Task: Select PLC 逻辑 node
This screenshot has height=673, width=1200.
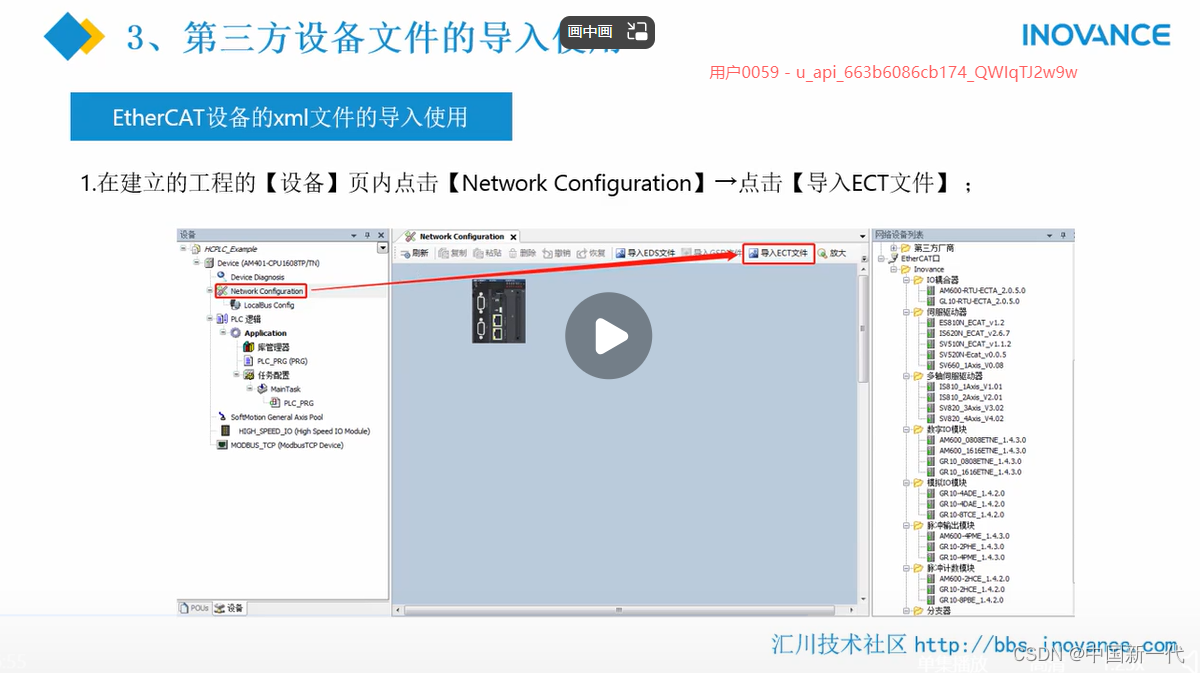Action: [x=238, y=319]
